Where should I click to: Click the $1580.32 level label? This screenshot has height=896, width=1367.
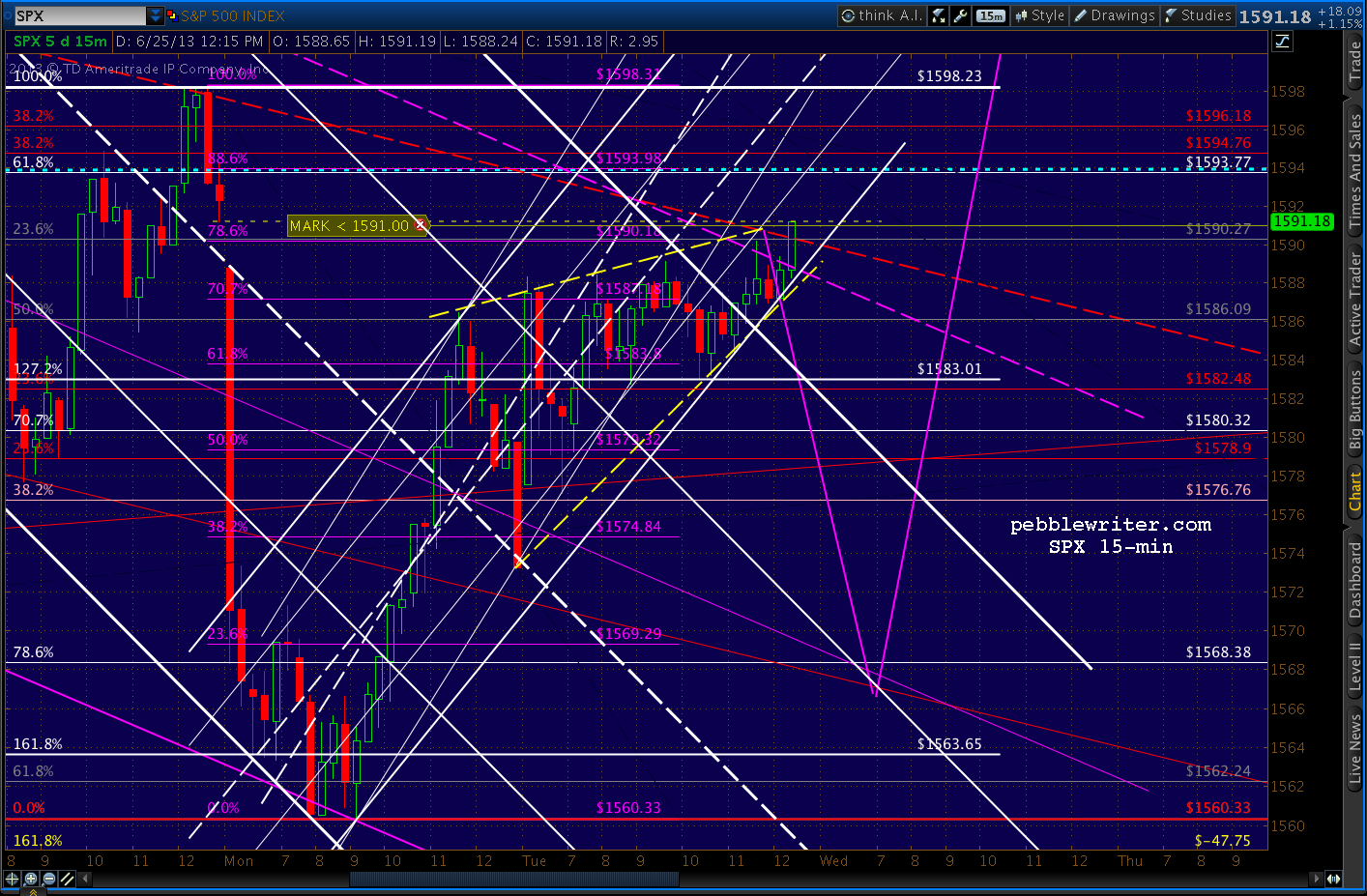[1219, 420]
